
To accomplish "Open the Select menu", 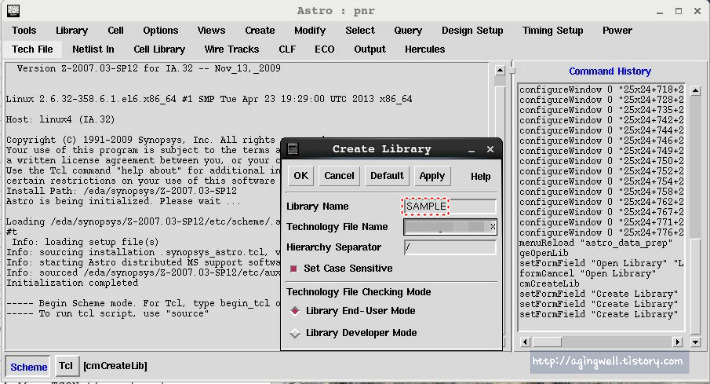I will click(360, 31).
